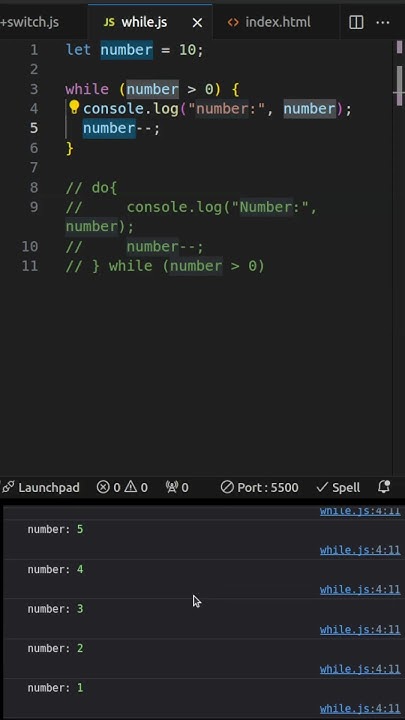This screenshot has width=405, height=720.
Task: Open the source link beside 'number: 4'
Action: (x=360, y=590)
